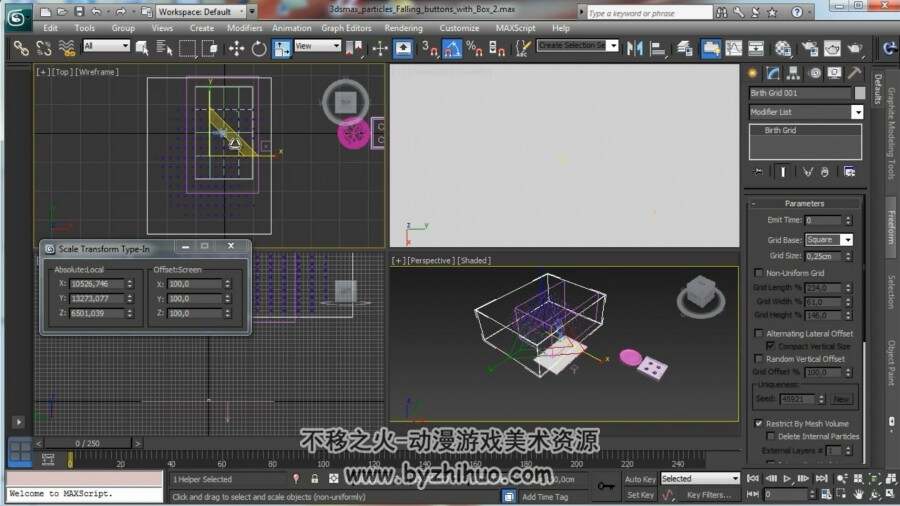Click the Unlink Selection tool
The height and width of the screenshot is (506, 900).
[44, 48]
